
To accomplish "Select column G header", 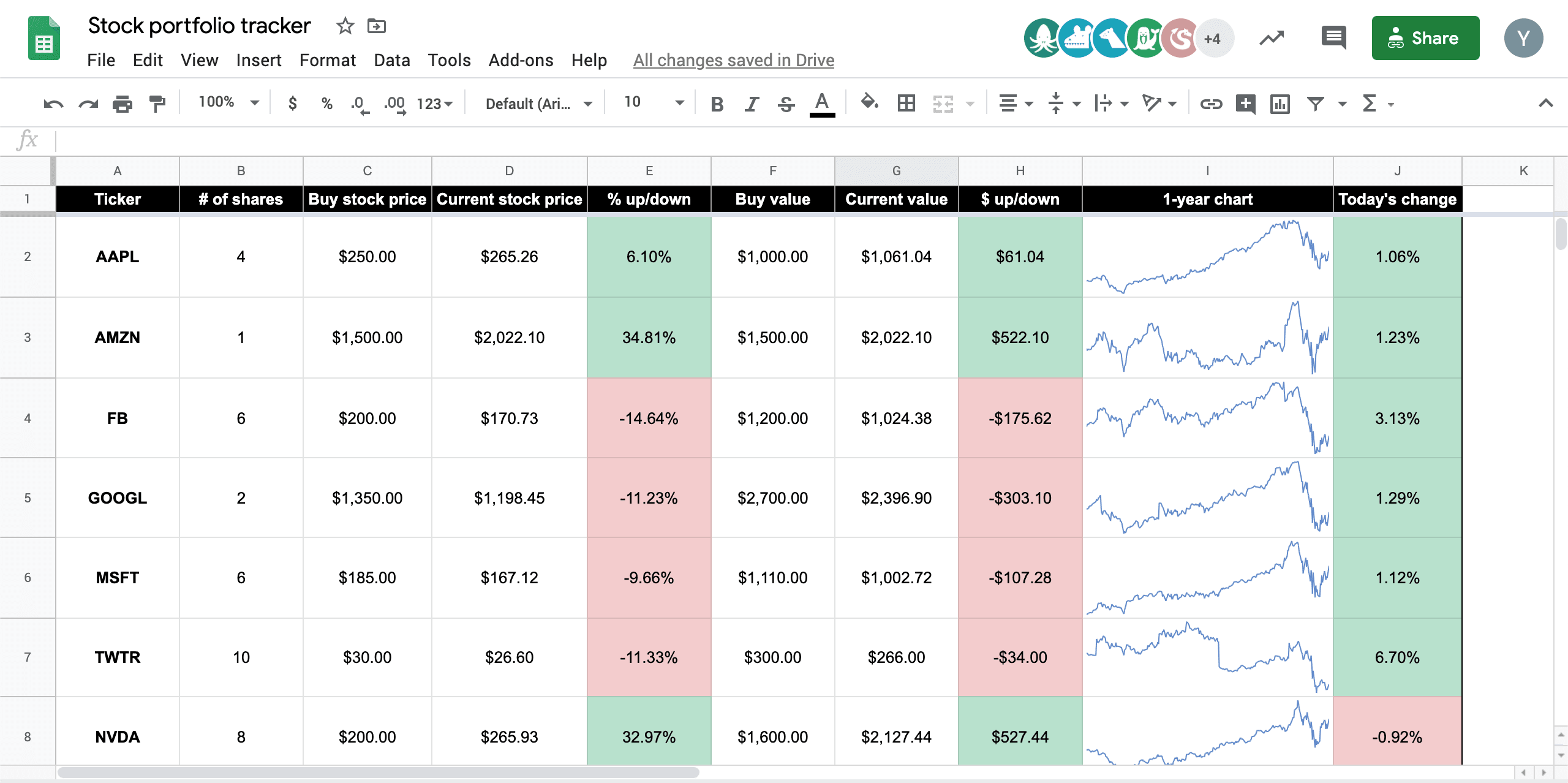I will click(896, 171).
